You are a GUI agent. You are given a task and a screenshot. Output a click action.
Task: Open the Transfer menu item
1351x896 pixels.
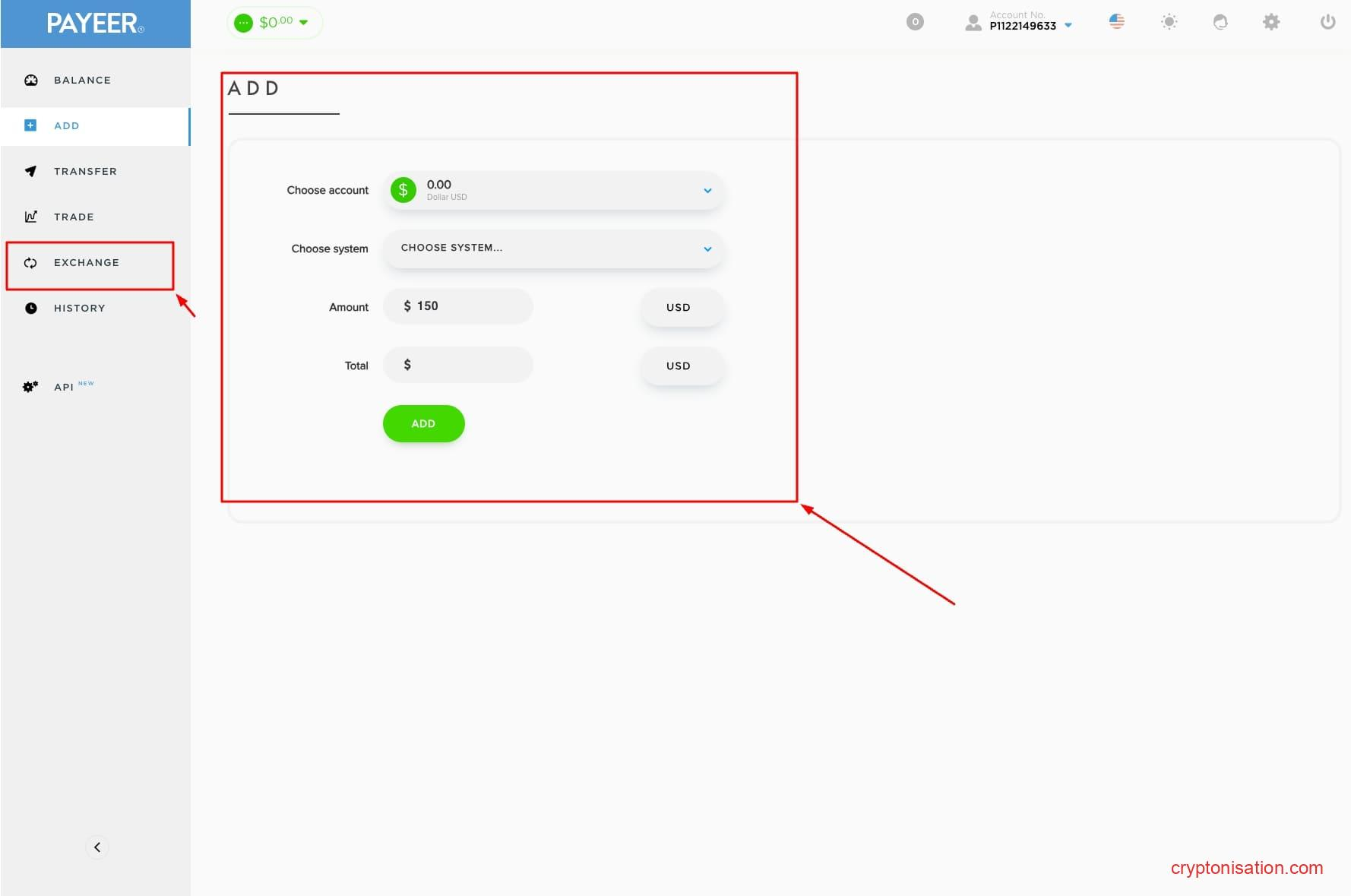(x=85, y=171)
